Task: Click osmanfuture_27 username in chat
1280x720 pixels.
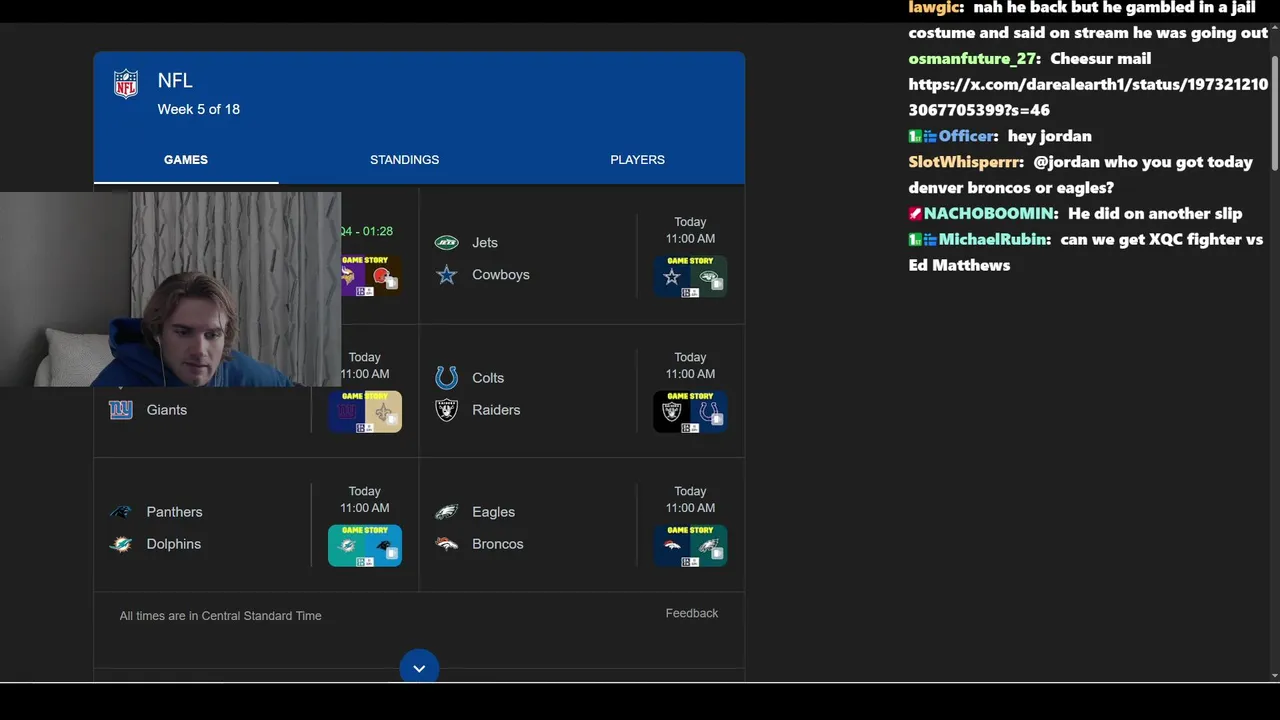Action: coord(972,59)
